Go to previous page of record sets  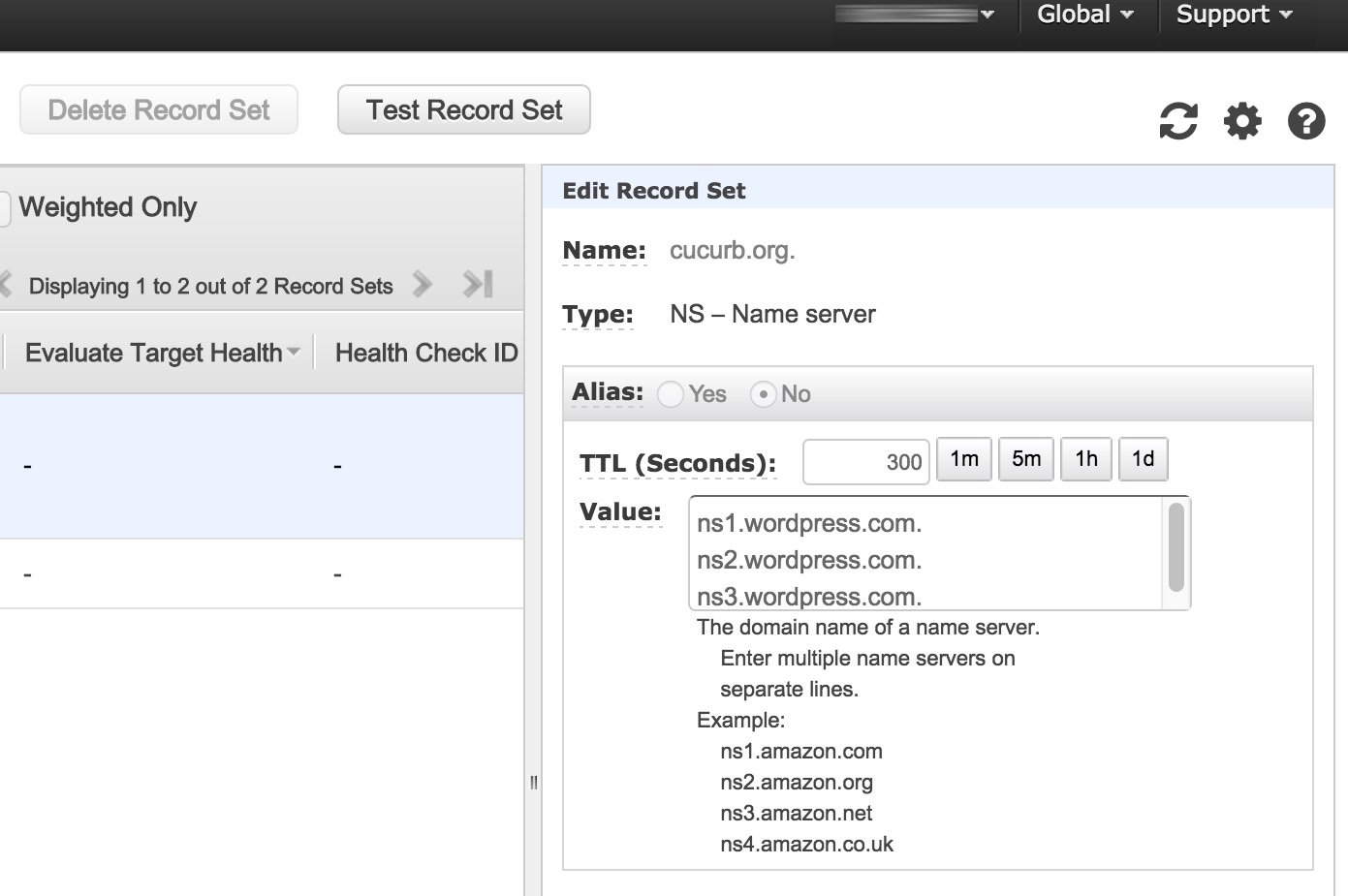pos(7,285)
